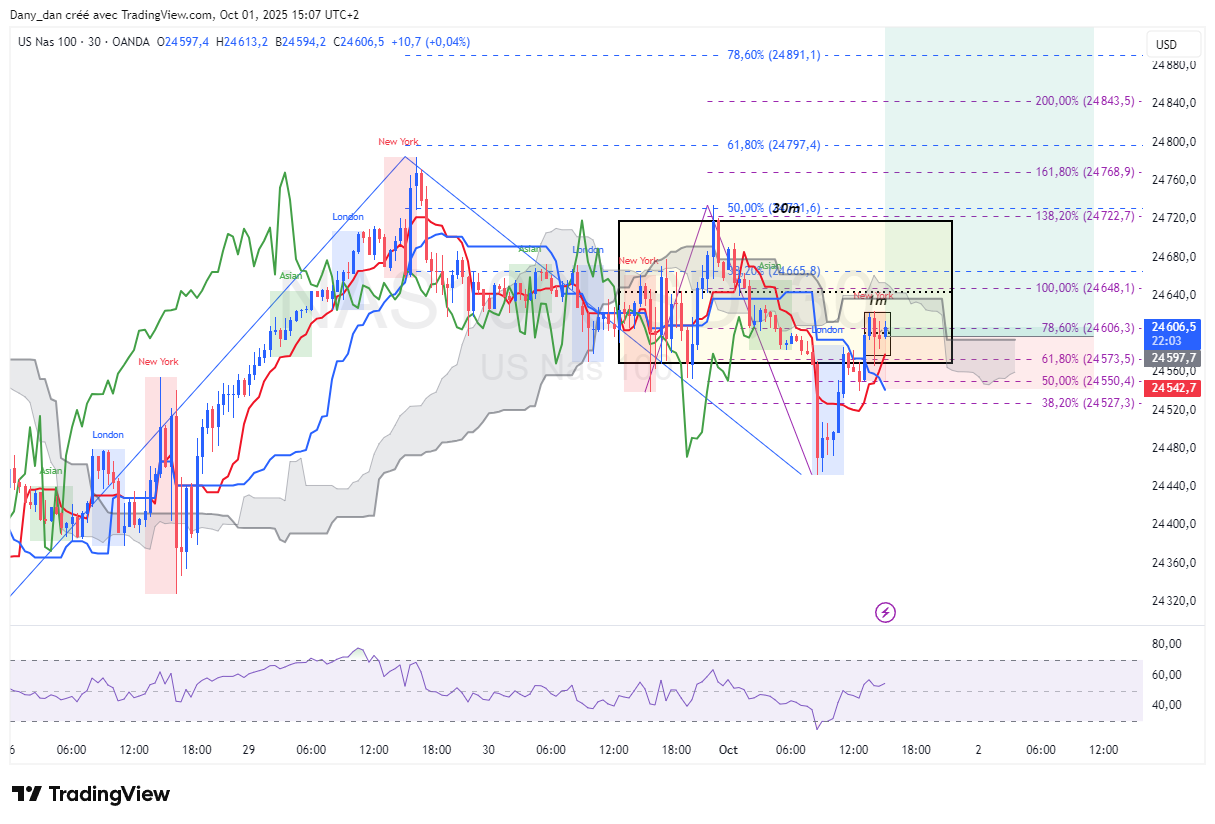Image resolution: width=1215 pixels, height=824 pixels.
Task: Click the 24 400,0 price axis label
Action: (x=1175, y=524)
